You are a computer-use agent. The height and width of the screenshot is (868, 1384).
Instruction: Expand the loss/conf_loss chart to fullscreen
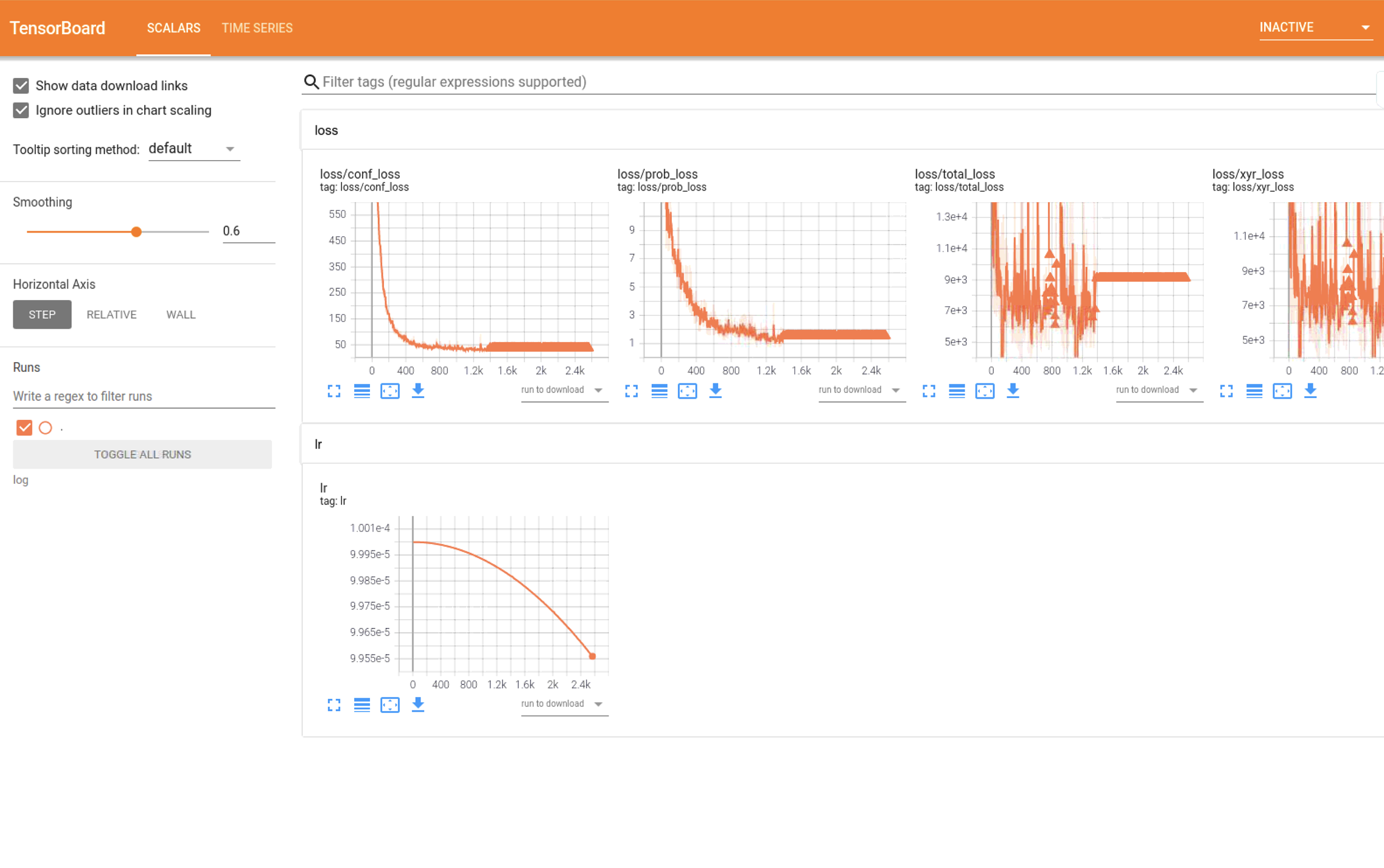(x=334, y=391)
